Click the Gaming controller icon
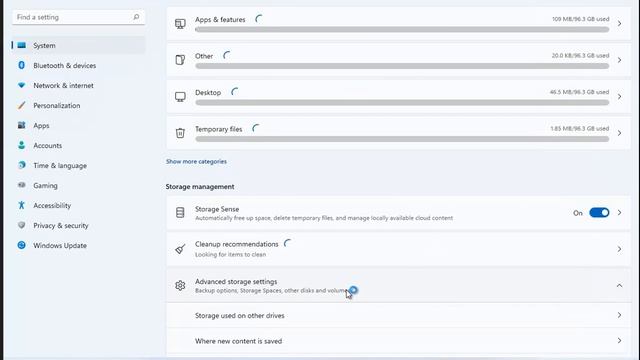The image size is (640, 360). point(22,185)
